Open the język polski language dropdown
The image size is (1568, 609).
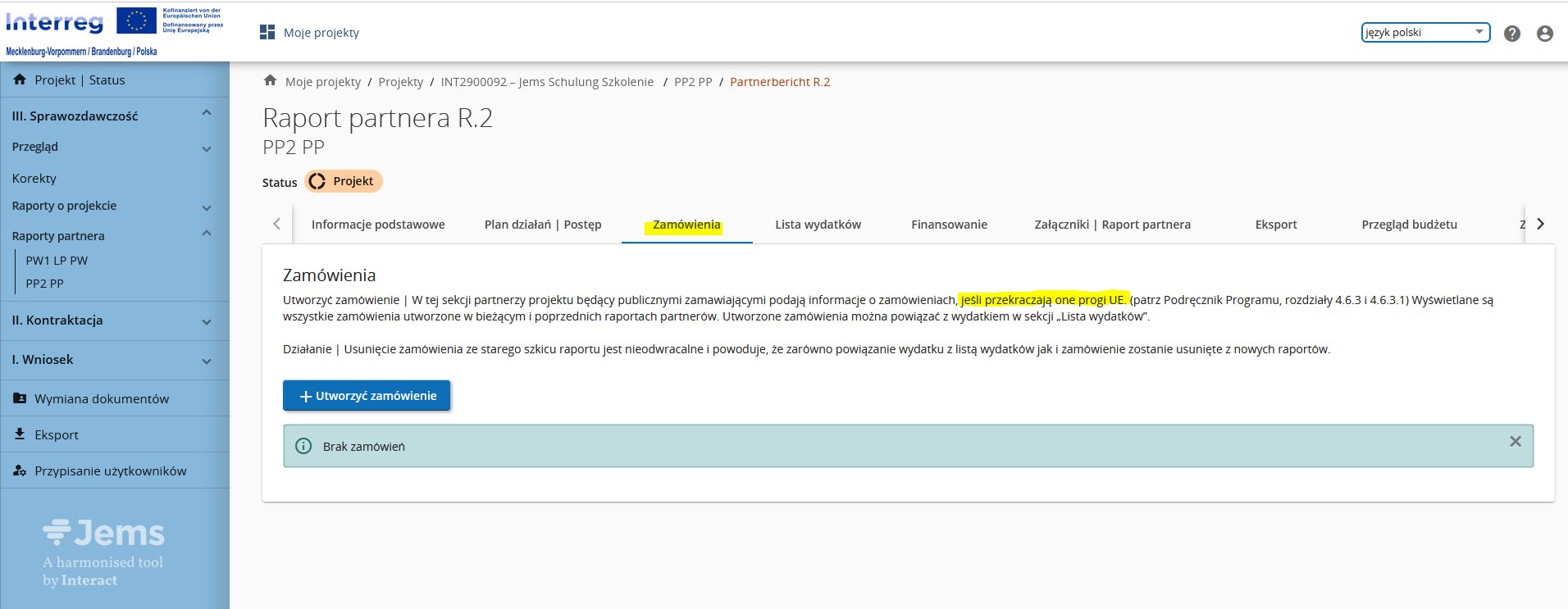click(1425, 32)
